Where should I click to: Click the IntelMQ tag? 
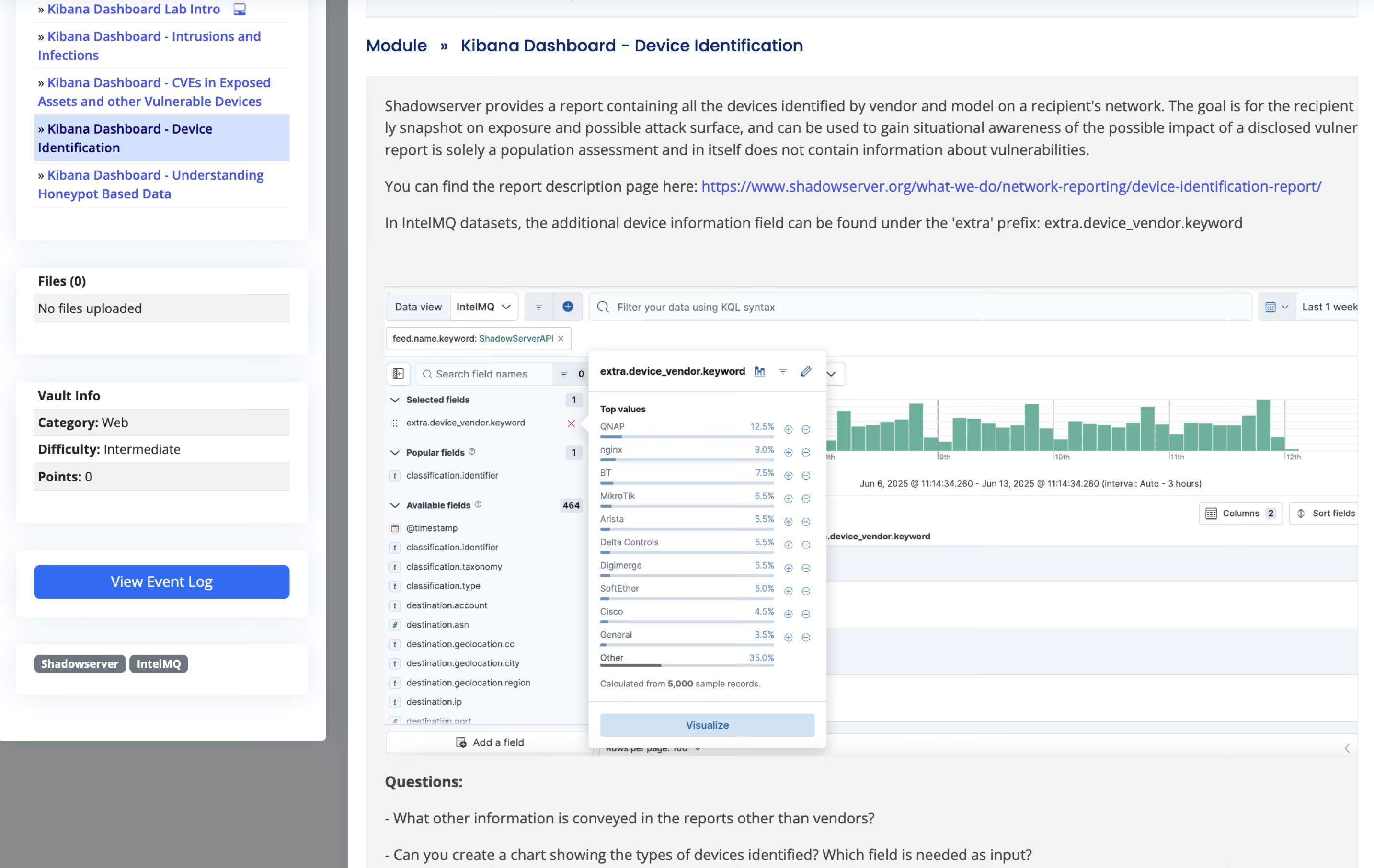tap(159, 664)
